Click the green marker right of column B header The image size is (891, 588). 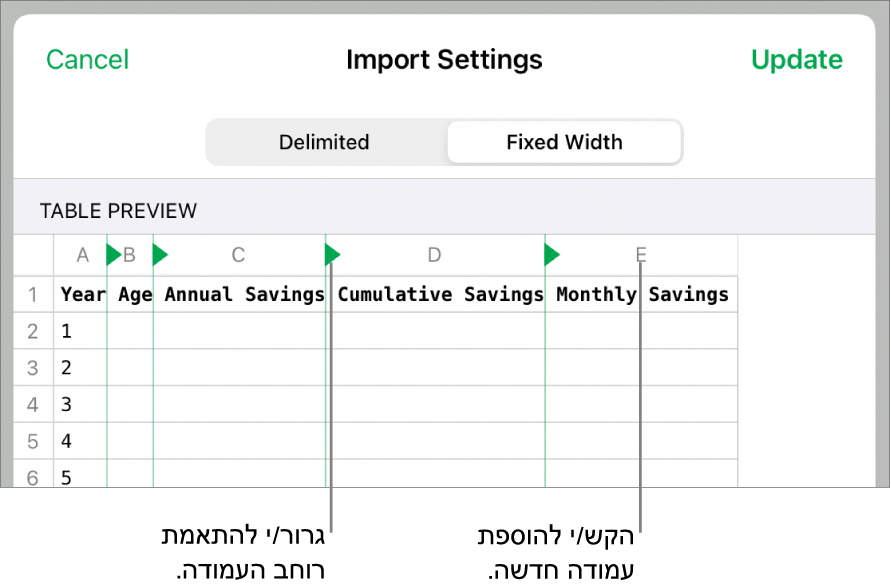pos(160,255)
